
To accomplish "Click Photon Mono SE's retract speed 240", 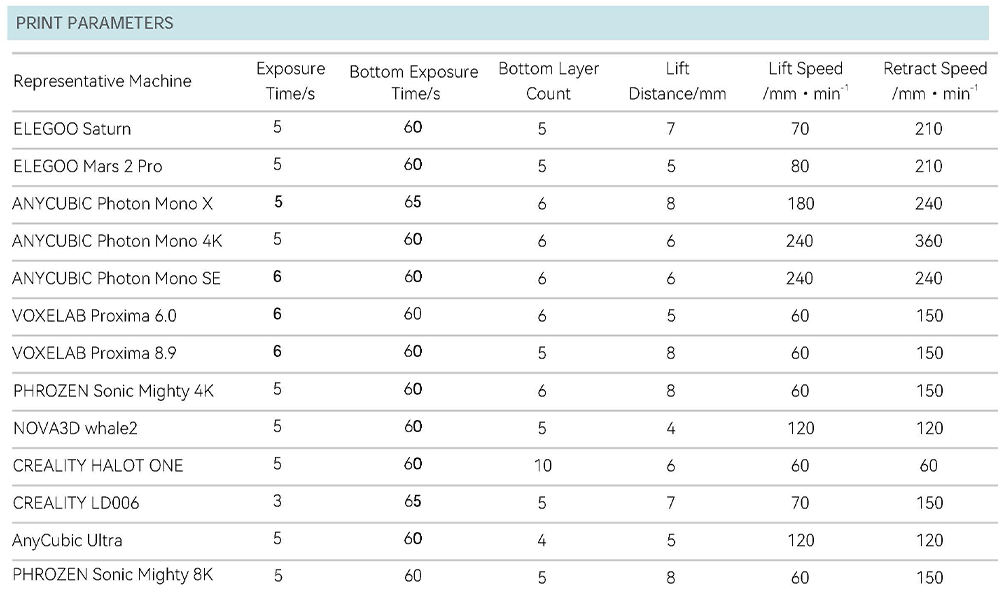I will point(928,278).
